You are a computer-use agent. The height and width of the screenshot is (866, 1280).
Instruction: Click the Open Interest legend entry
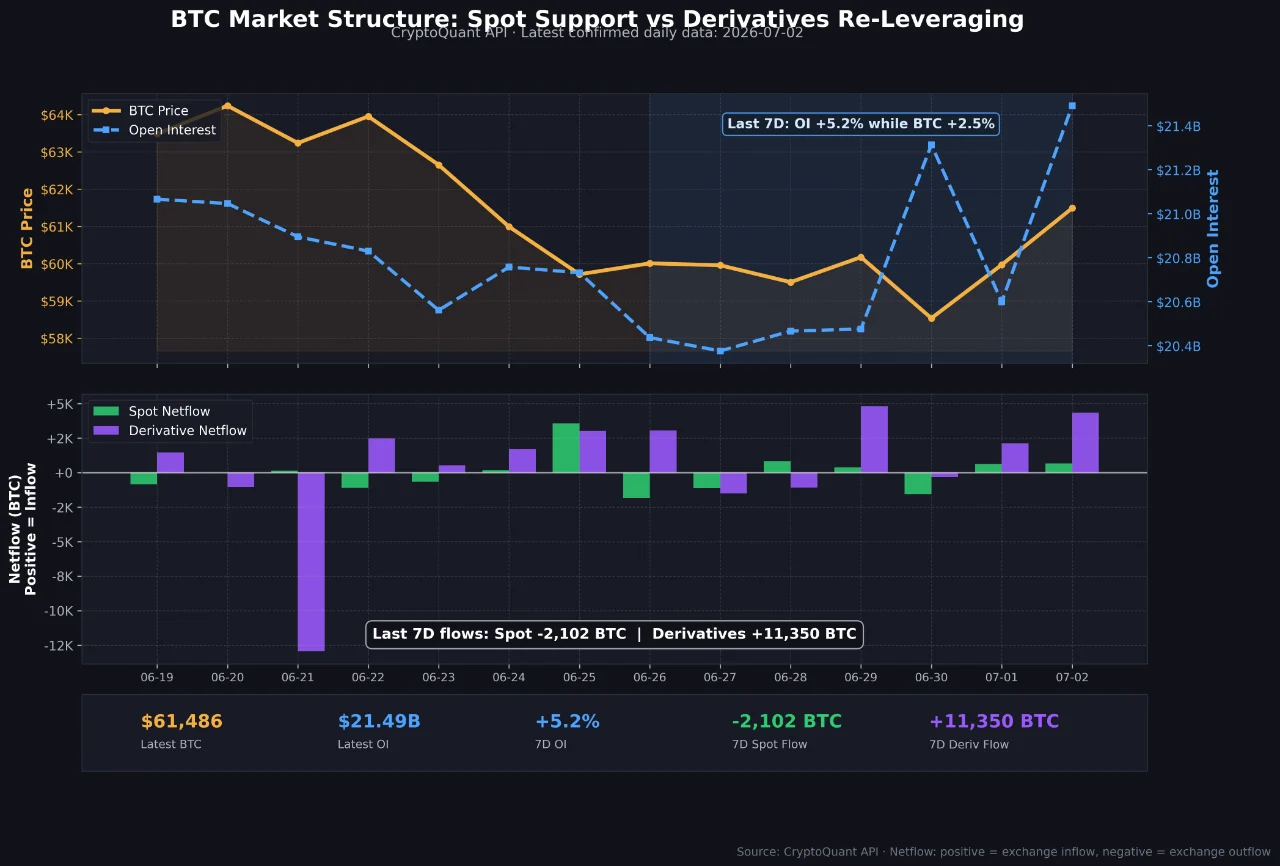point(154,130)
